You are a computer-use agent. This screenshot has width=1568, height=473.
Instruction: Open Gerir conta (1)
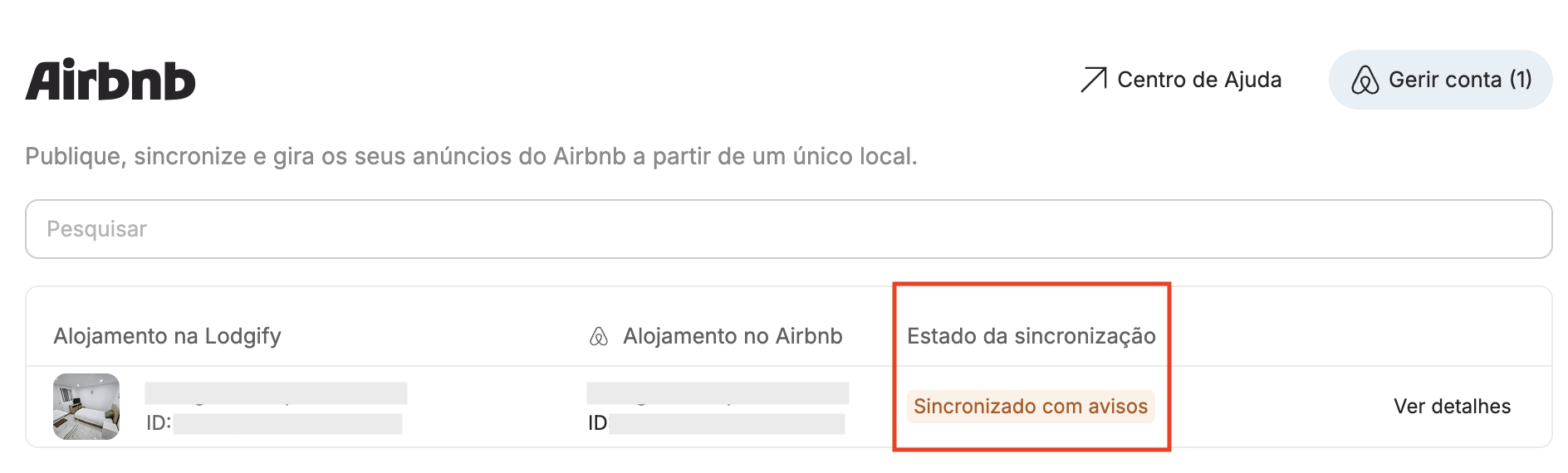pos(1440,80)
